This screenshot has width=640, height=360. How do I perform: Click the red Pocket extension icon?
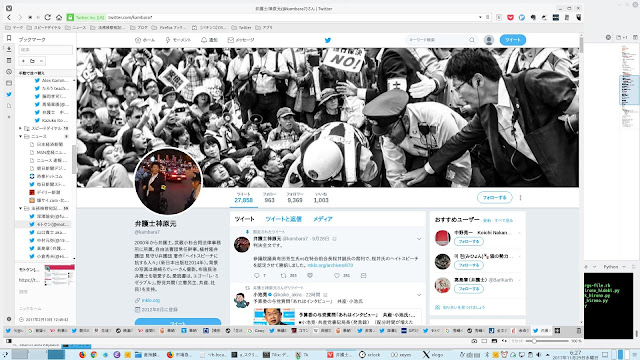(510, 18)
